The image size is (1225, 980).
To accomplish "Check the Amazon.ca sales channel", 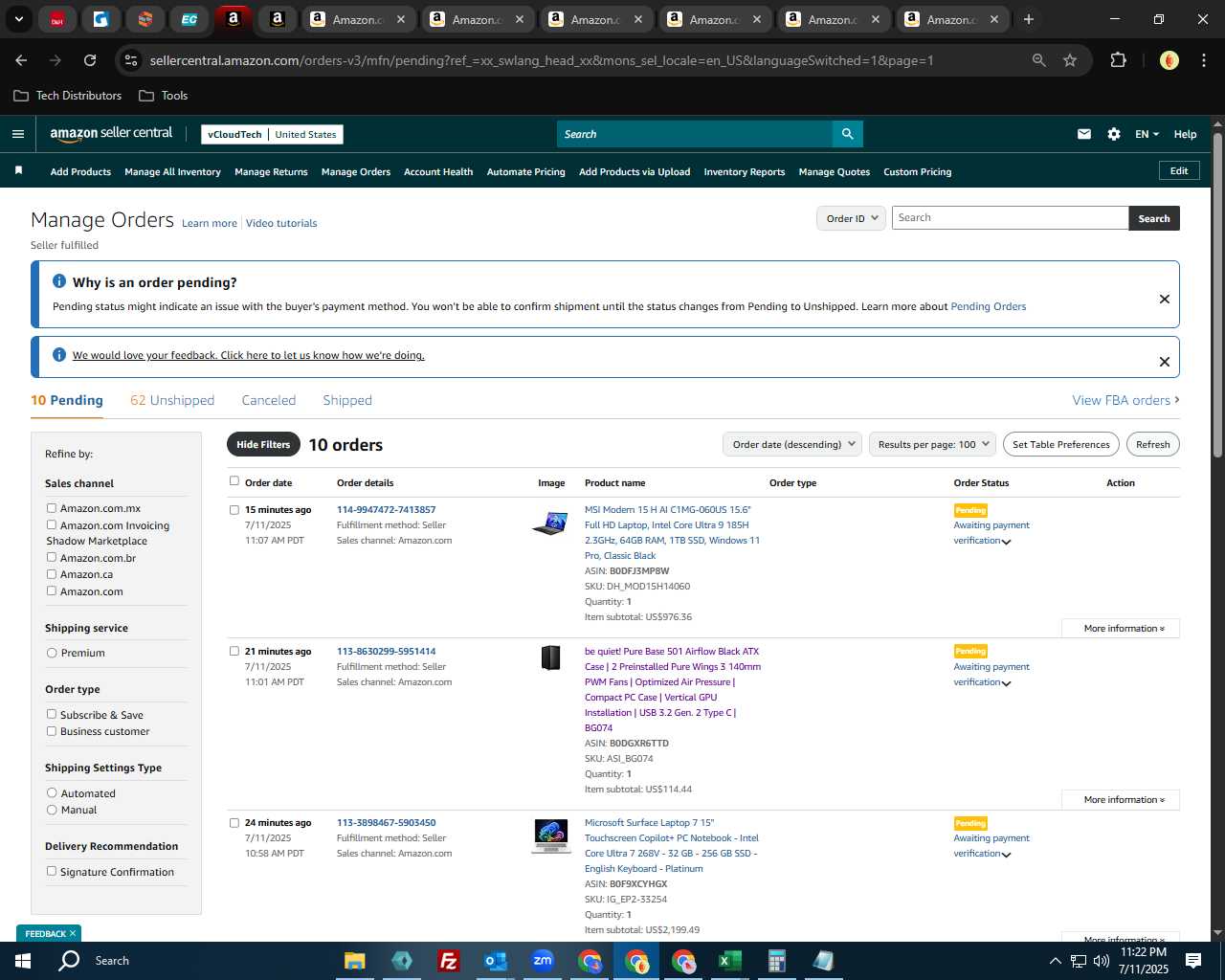I will 52,574.
